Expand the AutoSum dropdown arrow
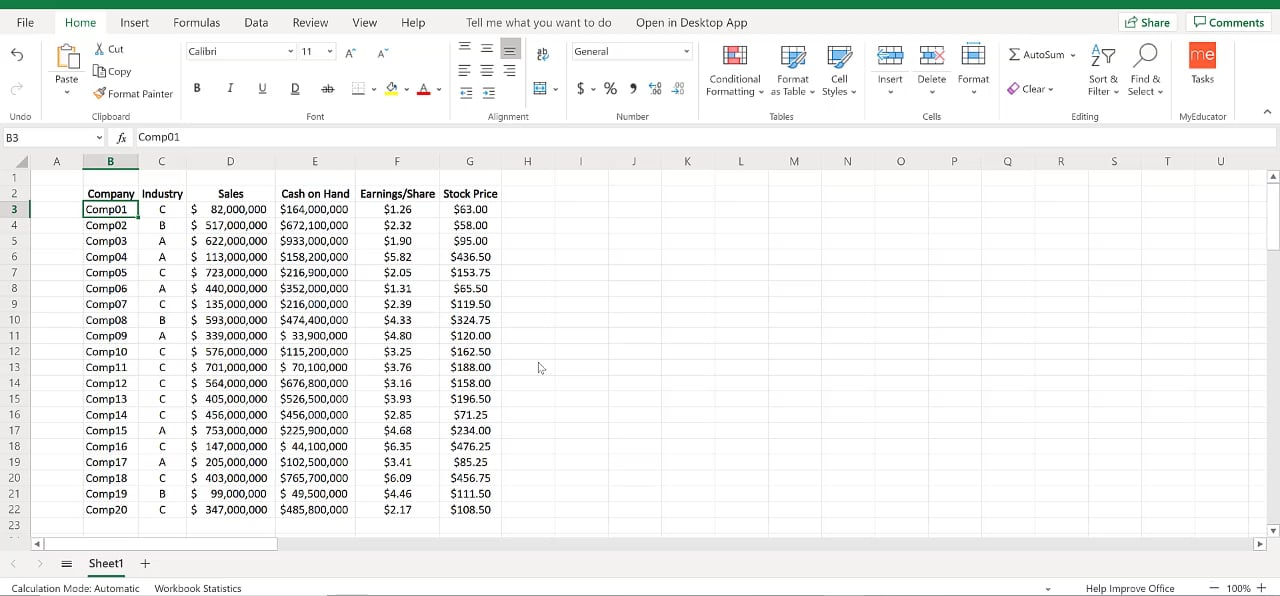Viewport: 1280px width, 596px height. click(x=1073, y=55)
